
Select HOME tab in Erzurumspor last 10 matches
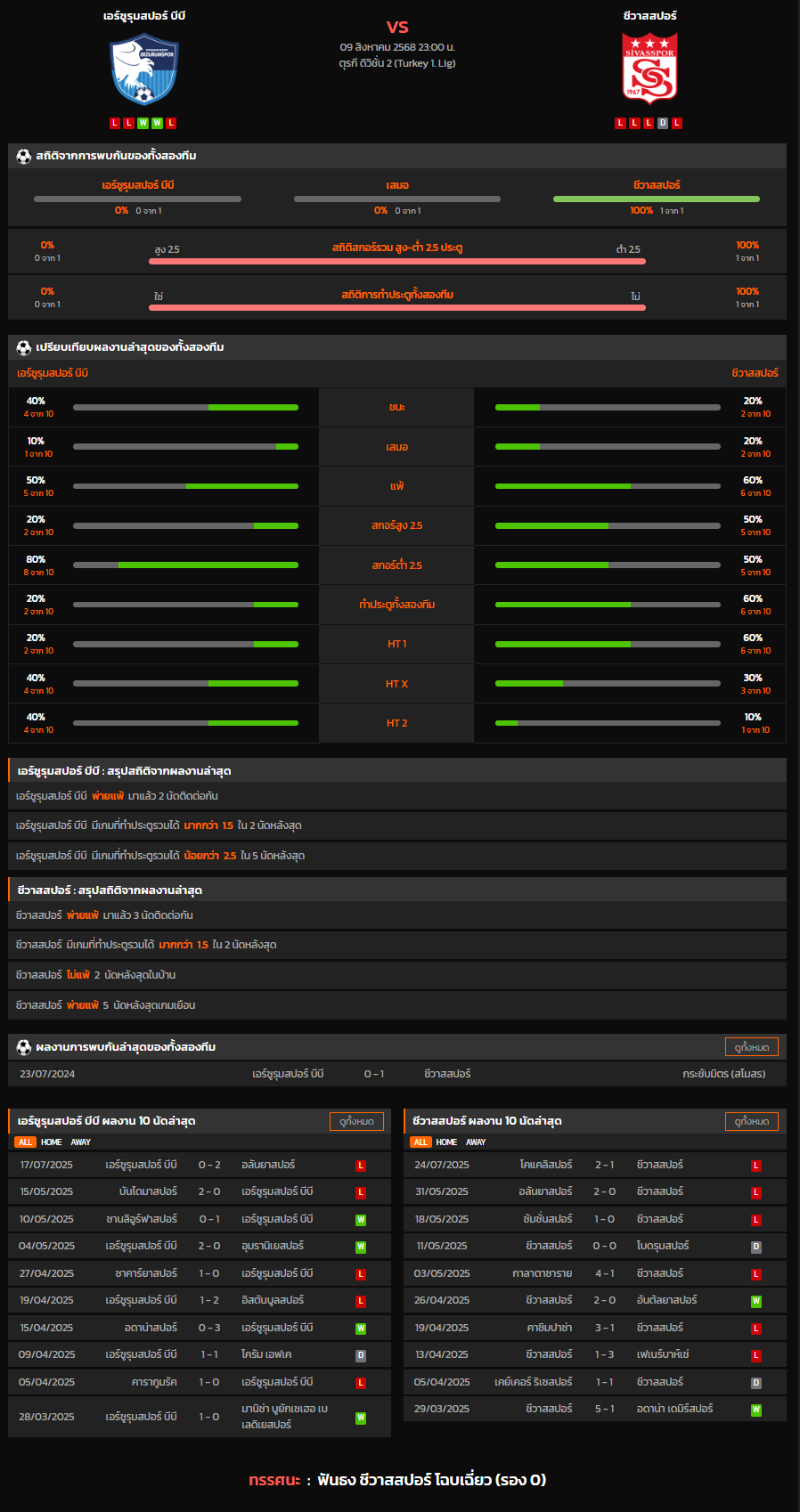[52, 1142]
